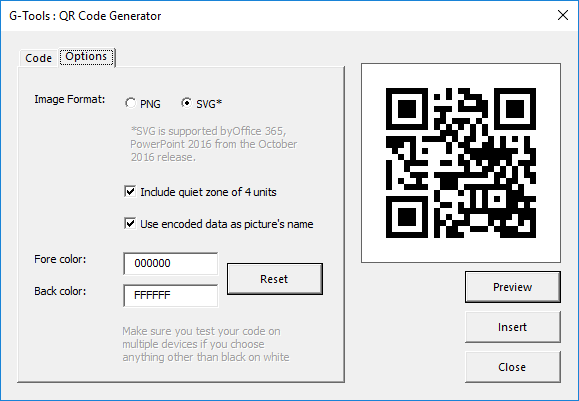Screen dimensions: 579x401
Task: Toggle Use encoded data as picture's name
Action: (219, 224)
